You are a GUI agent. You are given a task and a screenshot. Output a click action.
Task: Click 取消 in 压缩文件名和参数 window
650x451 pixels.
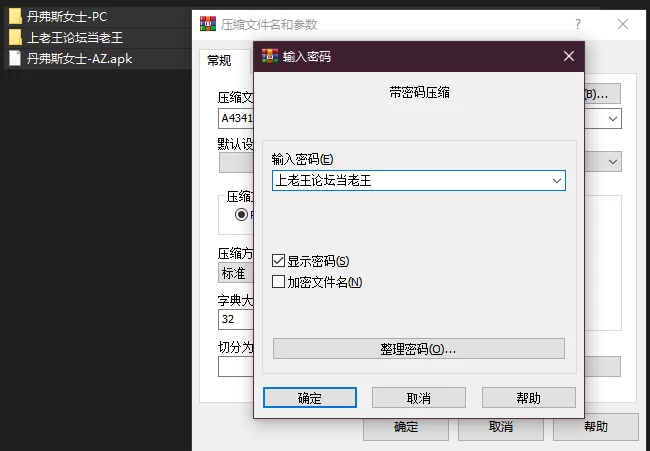501,427
